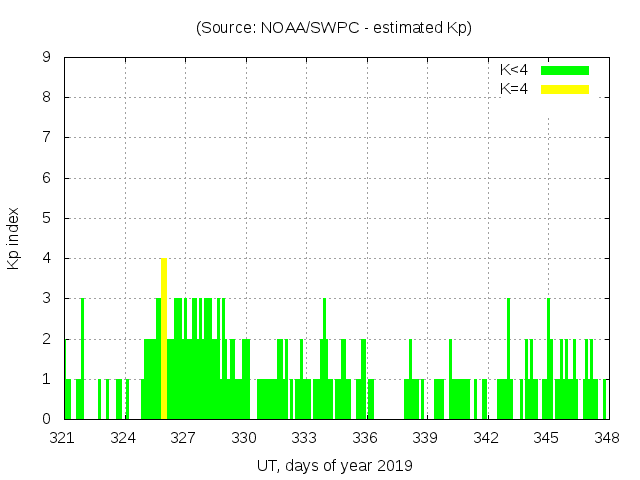
Task: Select the K<4 legend label text
Action: pos(514,70)
